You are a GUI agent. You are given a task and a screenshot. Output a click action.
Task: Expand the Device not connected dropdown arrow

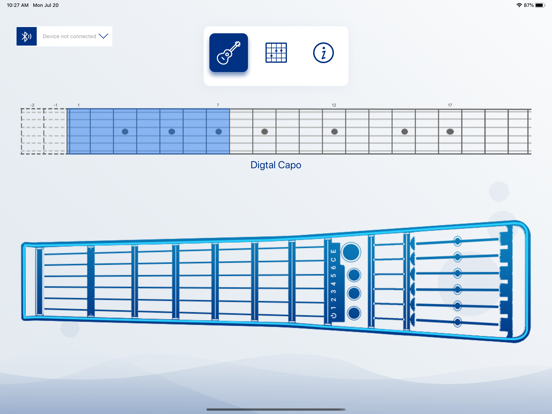(x=104, y=36)
